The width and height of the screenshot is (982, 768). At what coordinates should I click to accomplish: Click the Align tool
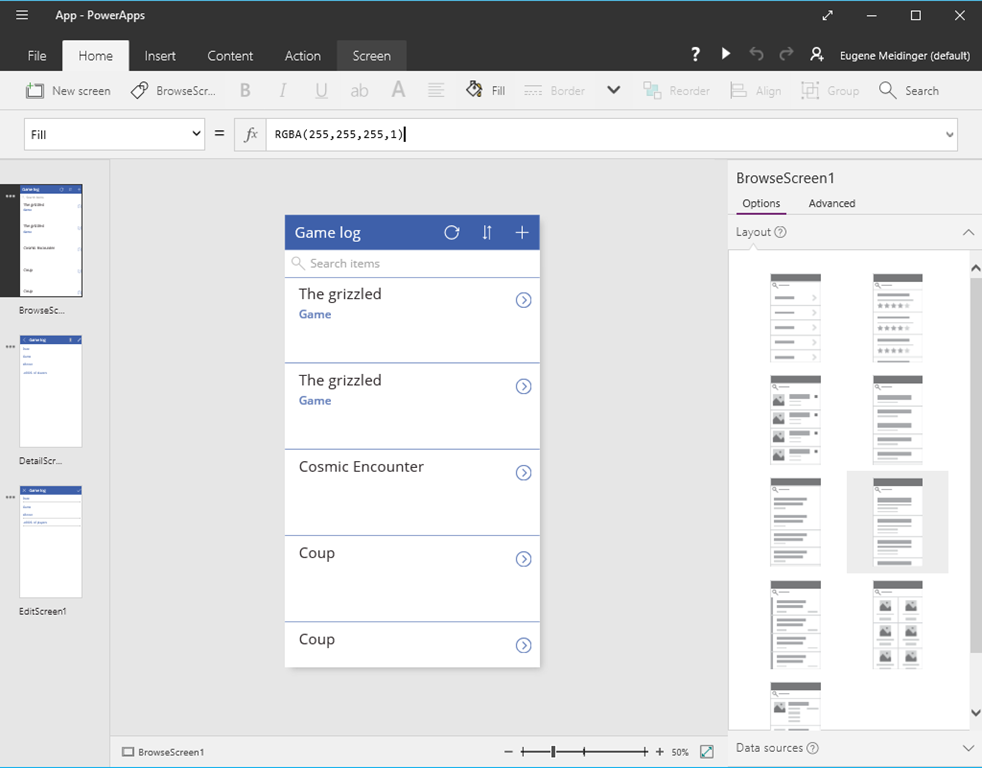tap(755, 91)
